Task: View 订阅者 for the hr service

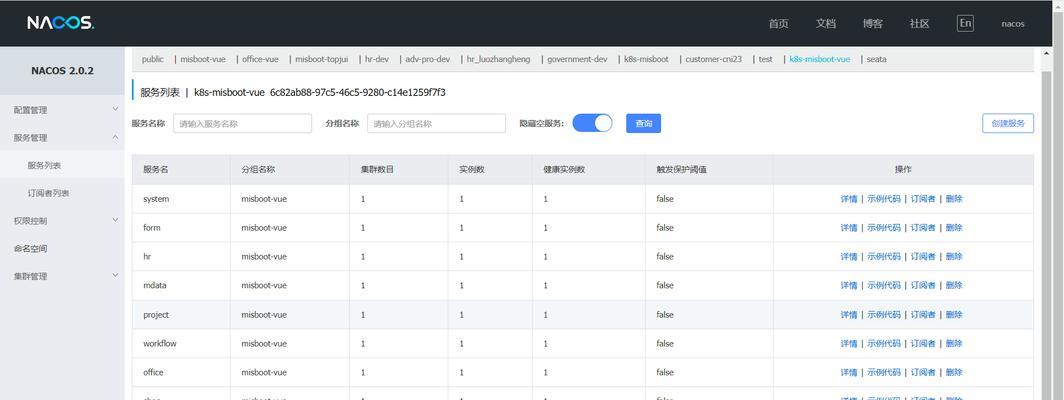Action: pos(923,257)
